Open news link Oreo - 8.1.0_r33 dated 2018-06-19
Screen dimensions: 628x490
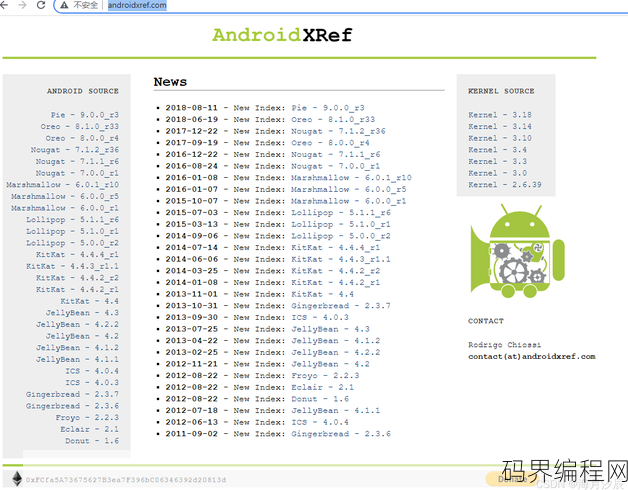pyautogui.click(x=333, y=119)
